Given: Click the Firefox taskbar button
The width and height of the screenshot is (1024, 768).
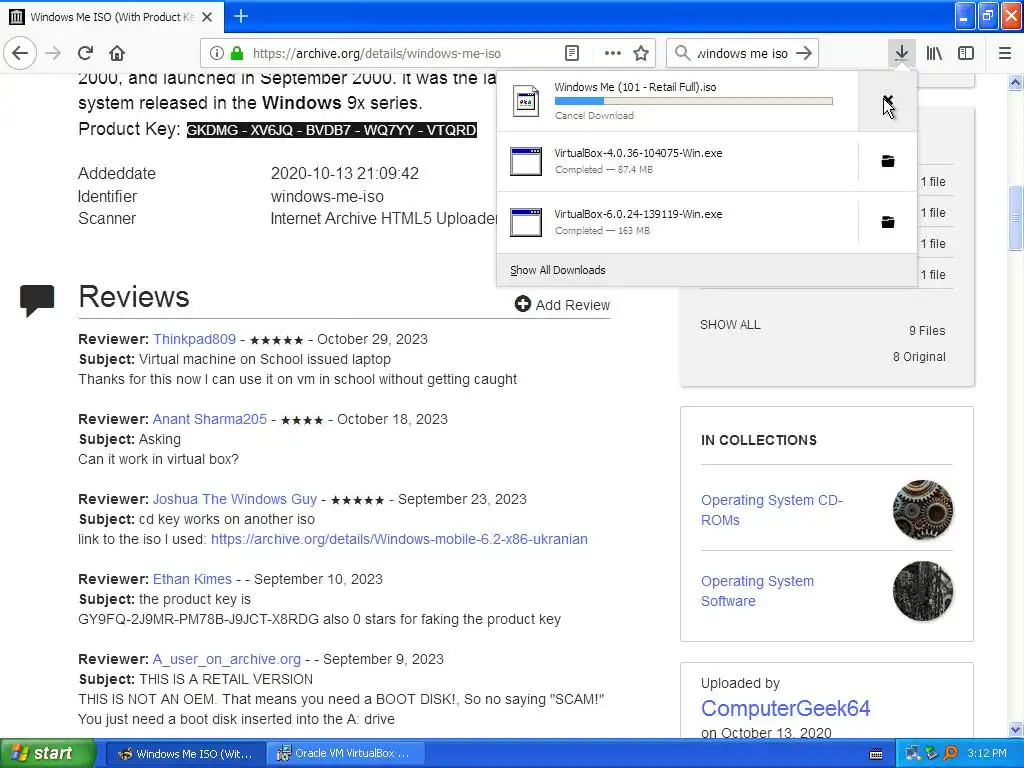Looking at the screenshot, I should click(x=186, y=753).
